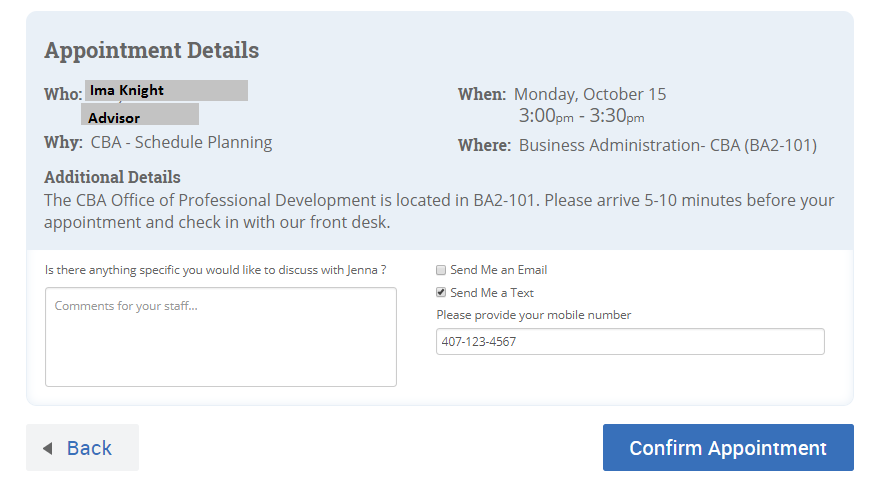
Task: Click the Additional Details subheading
Action: click(x=112, y=177)
